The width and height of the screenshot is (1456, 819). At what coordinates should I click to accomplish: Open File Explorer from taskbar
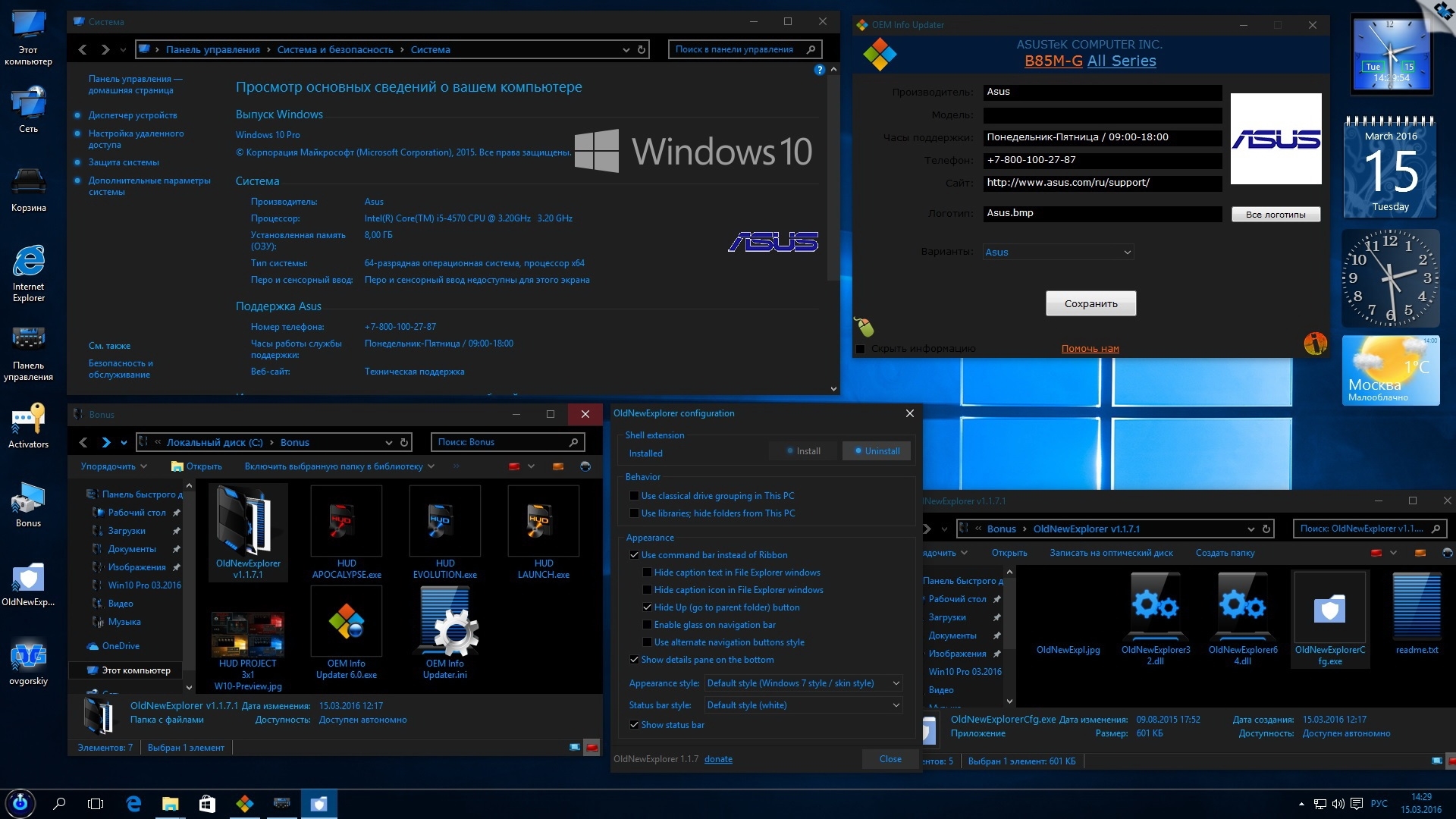coord(170,803)
